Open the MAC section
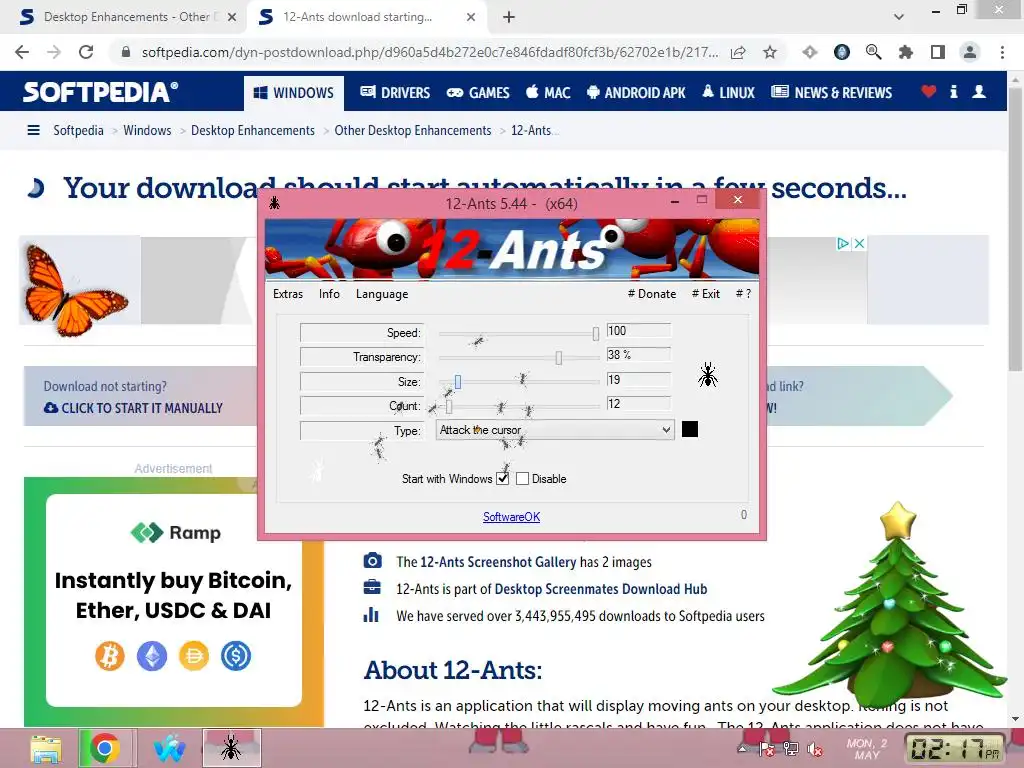 click(x=549, y=93)
